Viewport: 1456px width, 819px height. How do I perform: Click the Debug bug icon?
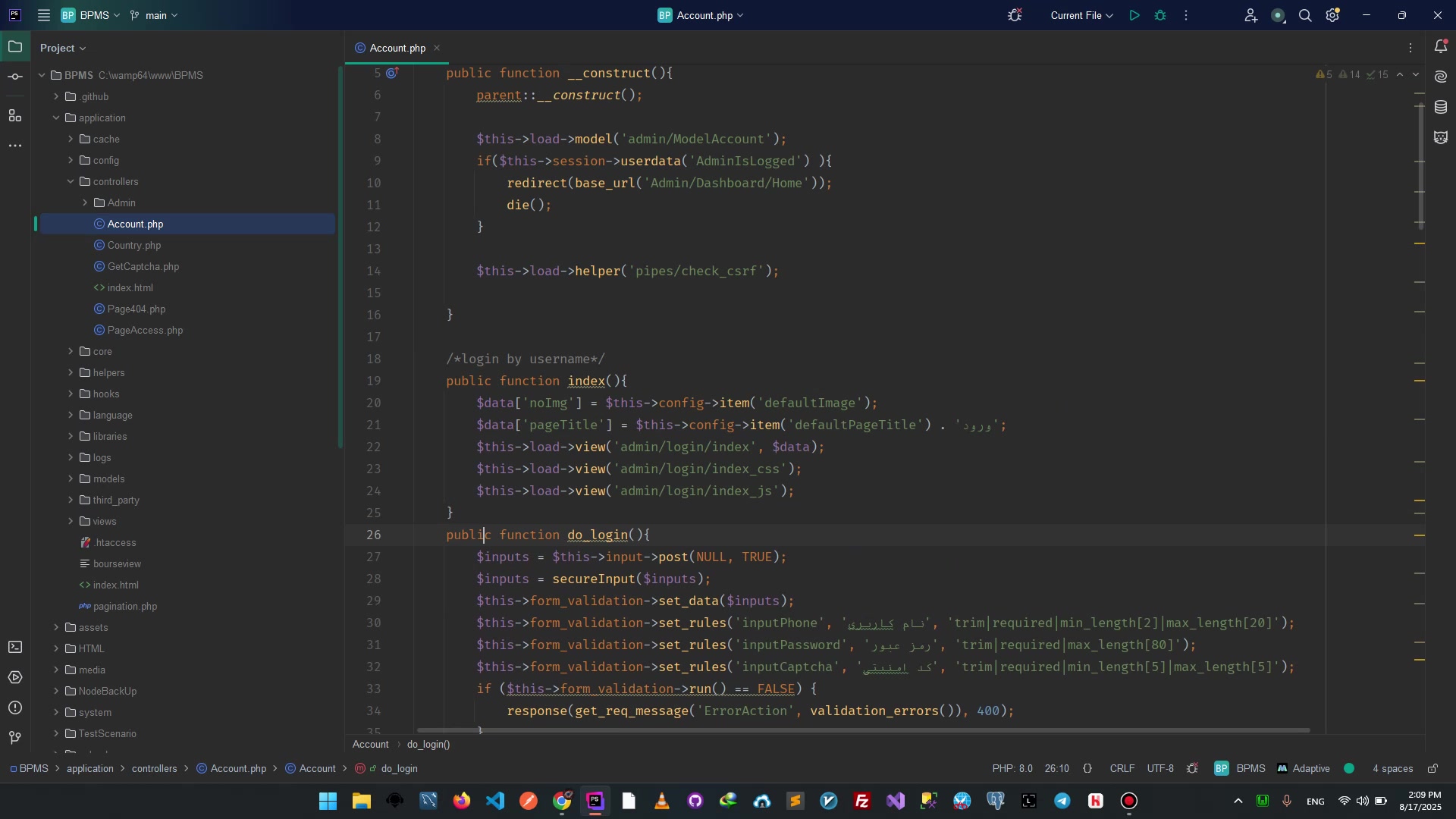coord(1160,15)
